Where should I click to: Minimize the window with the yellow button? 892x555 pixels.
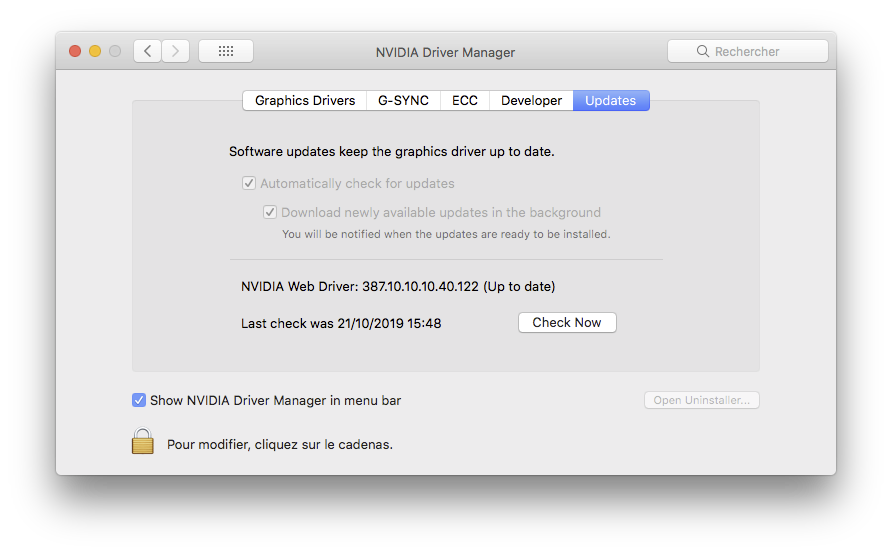point(95,51)
